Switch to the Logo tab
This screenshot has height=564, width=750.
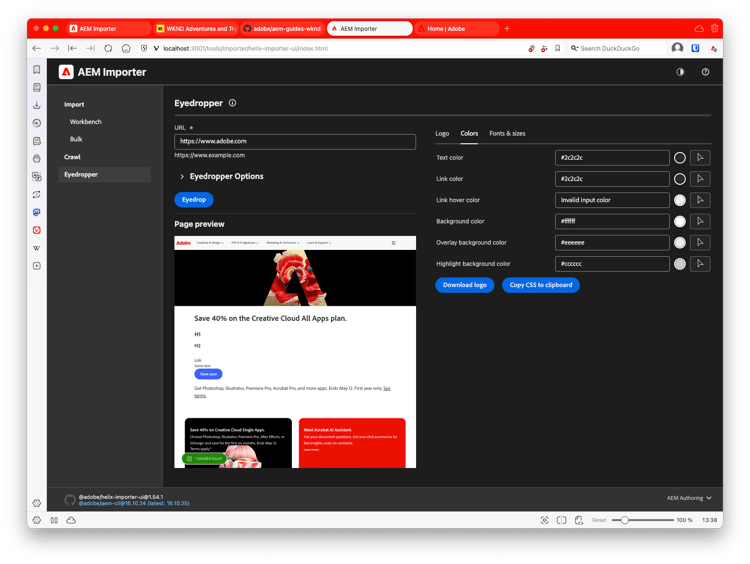point(442,133)
